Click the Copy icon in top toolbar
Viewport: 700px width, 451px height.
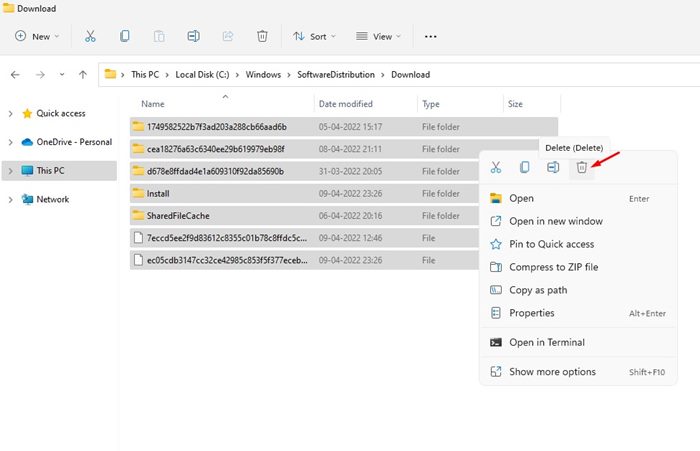pos(125,36)
